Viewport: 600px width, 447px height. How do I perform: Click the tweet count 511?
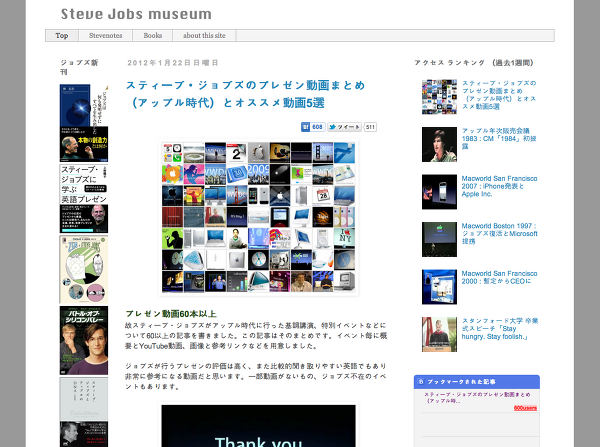370,127
